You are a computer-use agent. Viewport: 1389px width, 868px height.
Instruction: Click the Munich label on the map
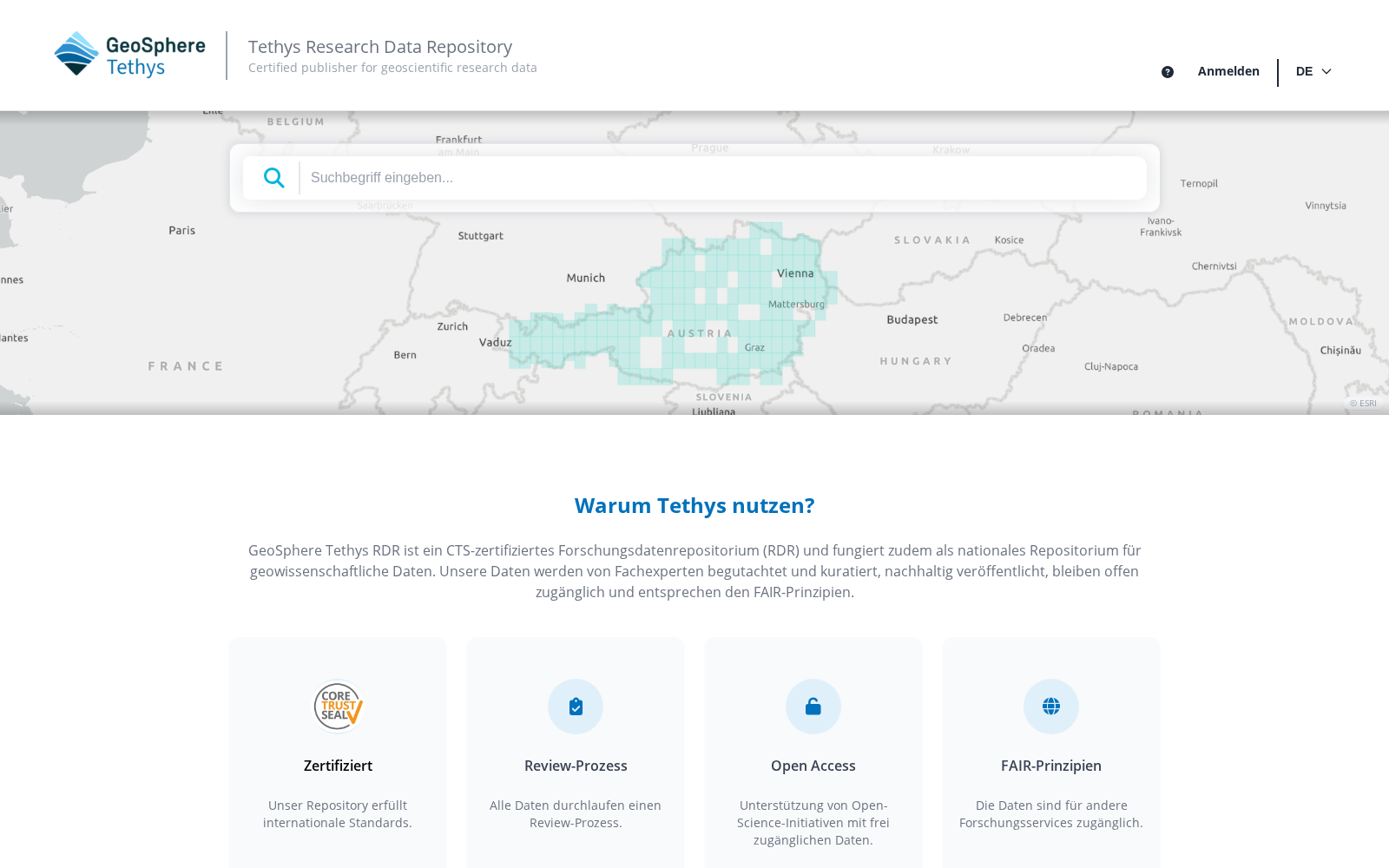586,279
